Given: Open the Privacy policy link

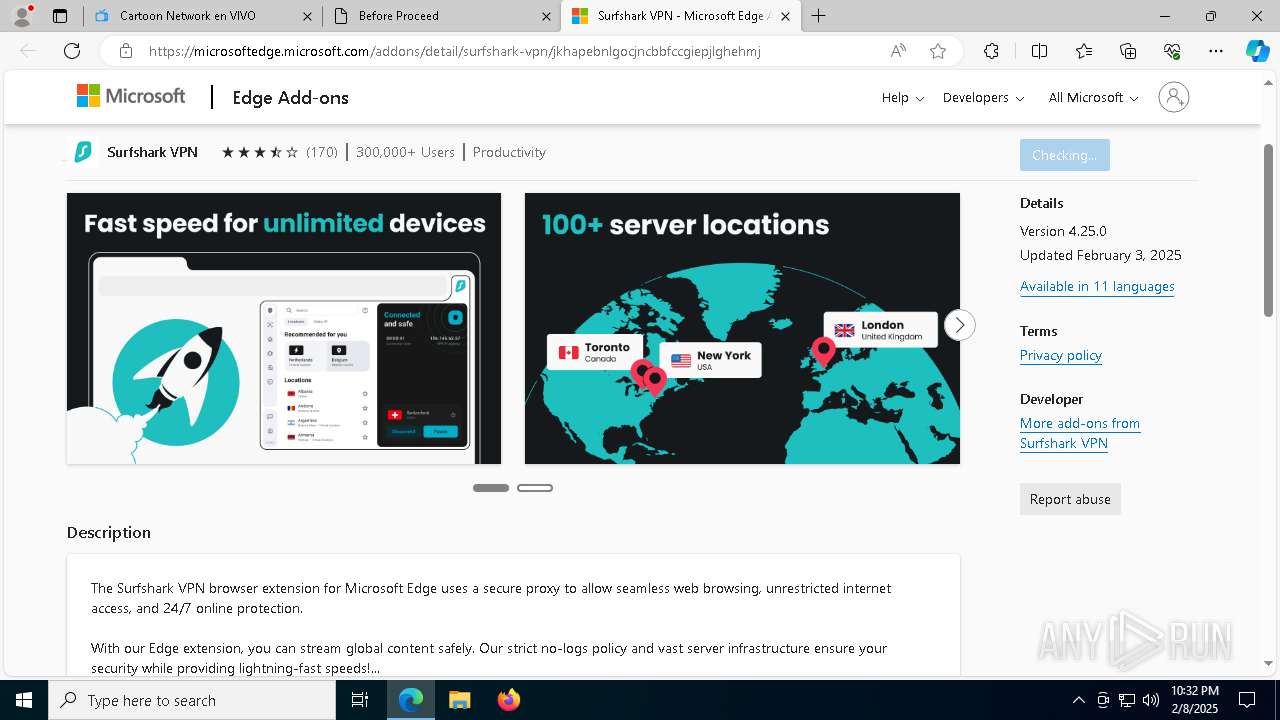Looking at the screenshot, I should [1060, 355].
